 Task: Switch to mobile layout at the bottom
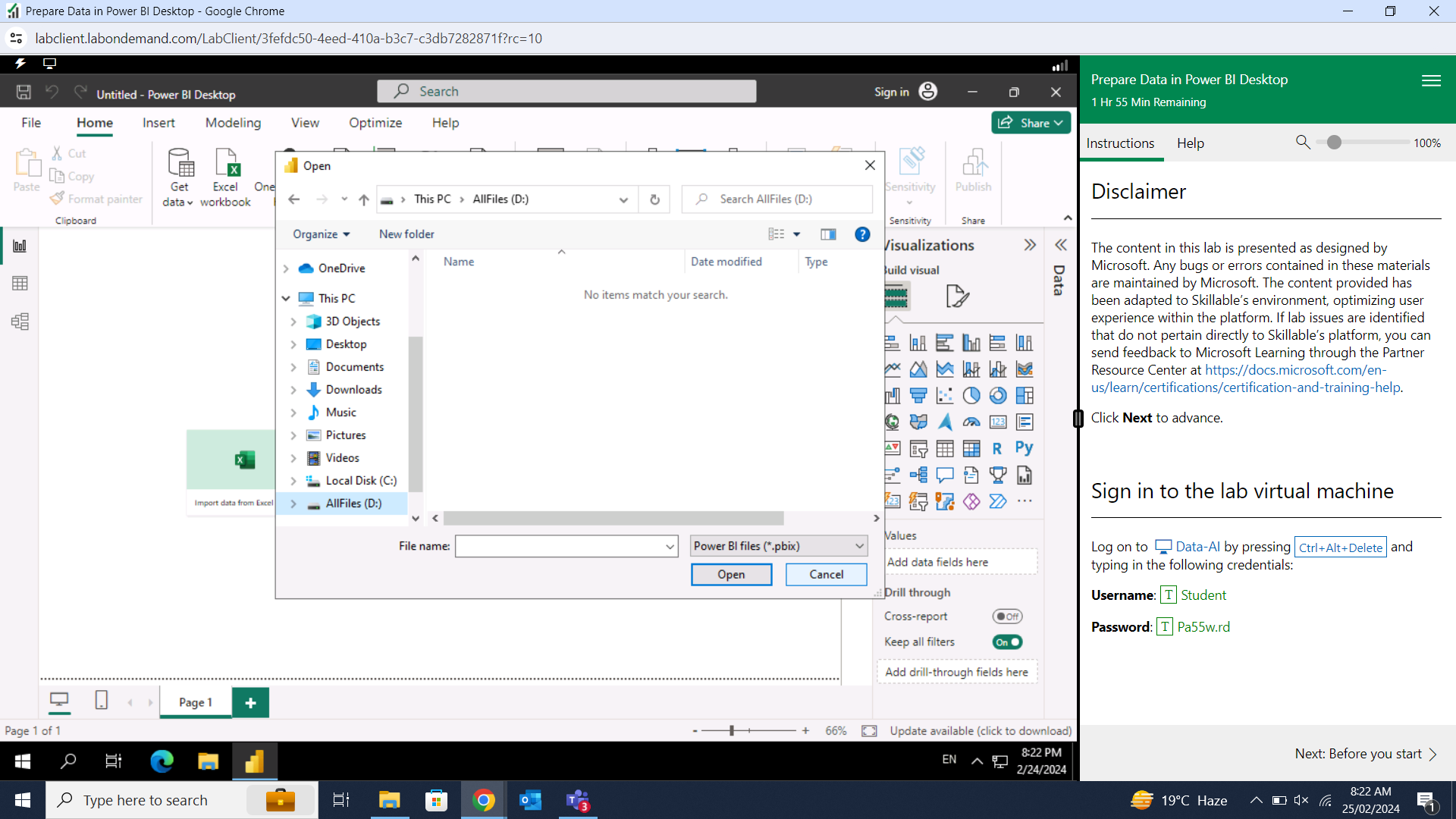101,701
